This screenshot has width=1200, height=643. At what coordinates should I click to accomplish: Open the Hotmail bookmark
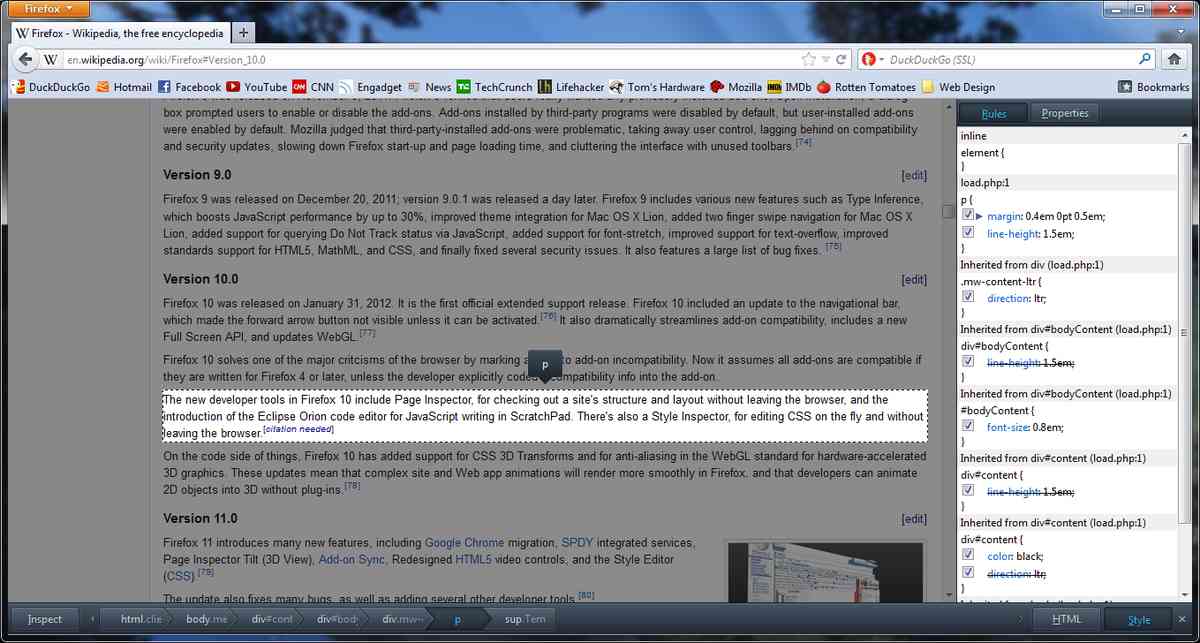[x=124, y=87]
